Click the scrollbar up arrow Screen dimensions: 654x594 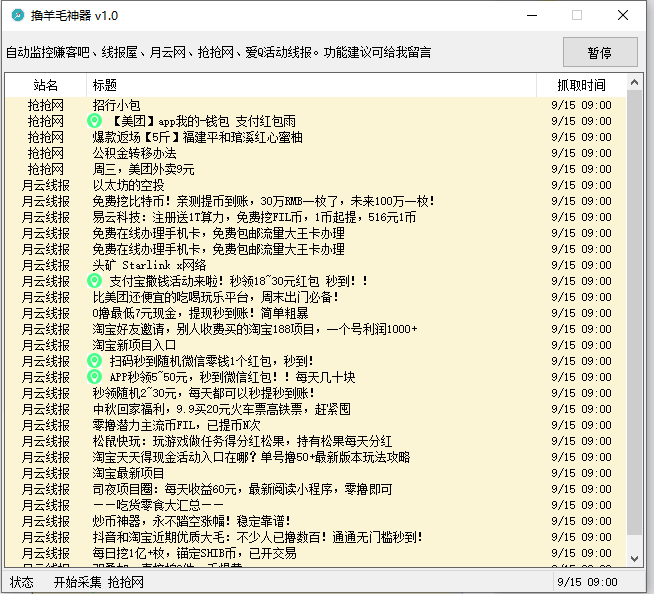click(635, 103)
